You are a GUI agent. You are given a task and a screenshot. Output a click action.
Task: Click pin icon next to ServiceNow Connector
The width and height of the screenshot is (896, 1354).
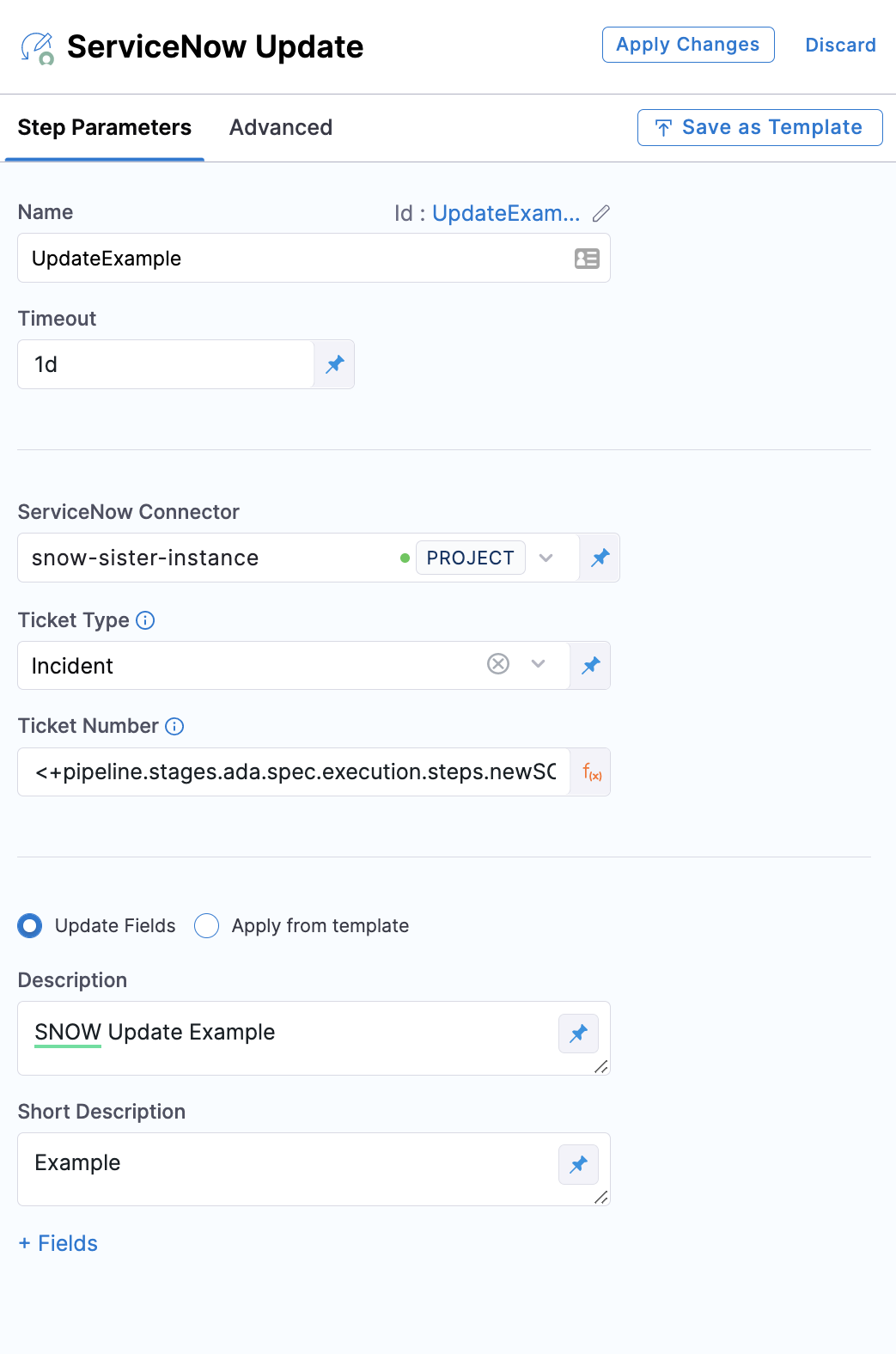tap(600, 558)
